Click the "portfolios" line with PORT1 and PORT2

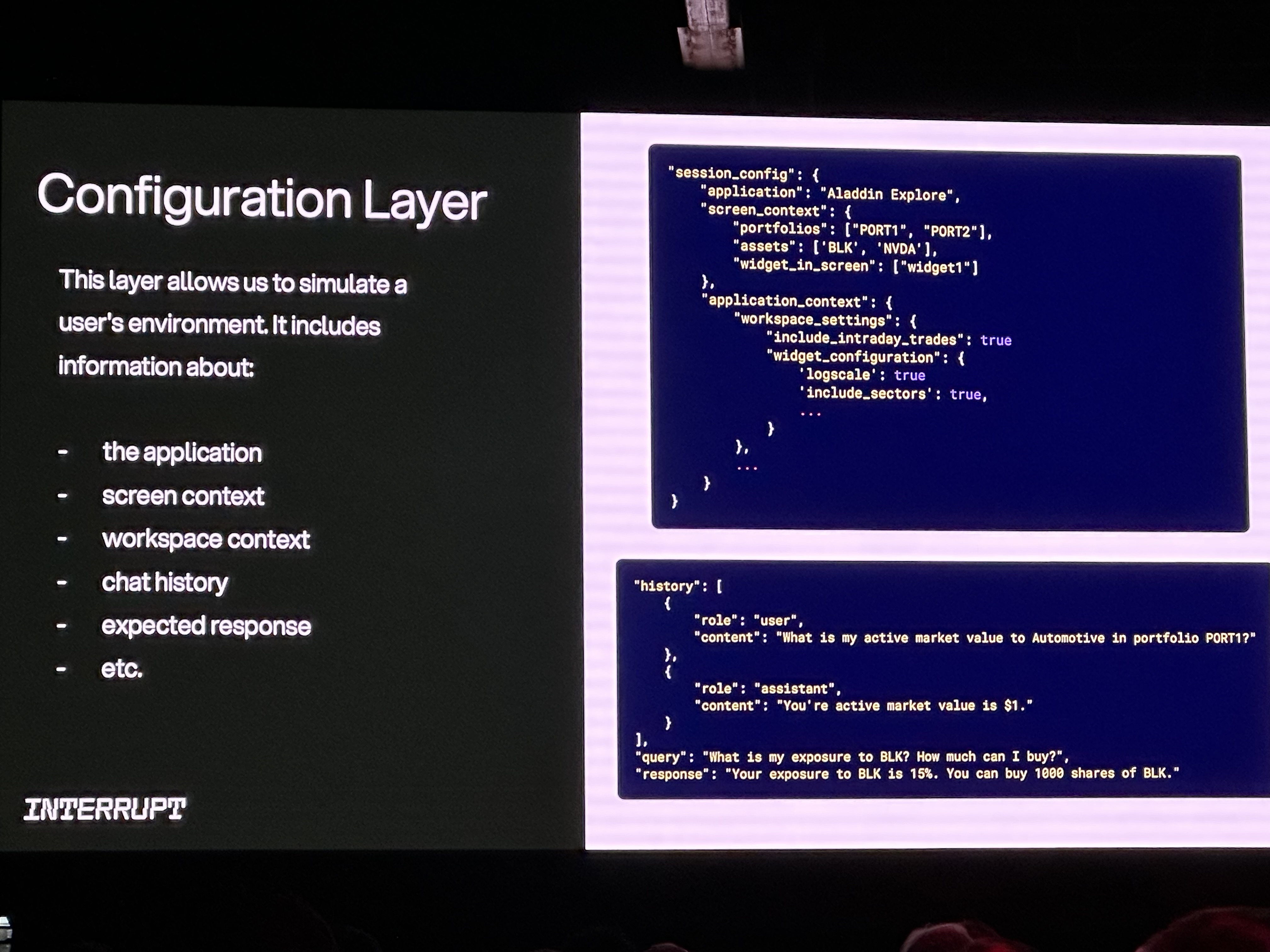point(863,230)
